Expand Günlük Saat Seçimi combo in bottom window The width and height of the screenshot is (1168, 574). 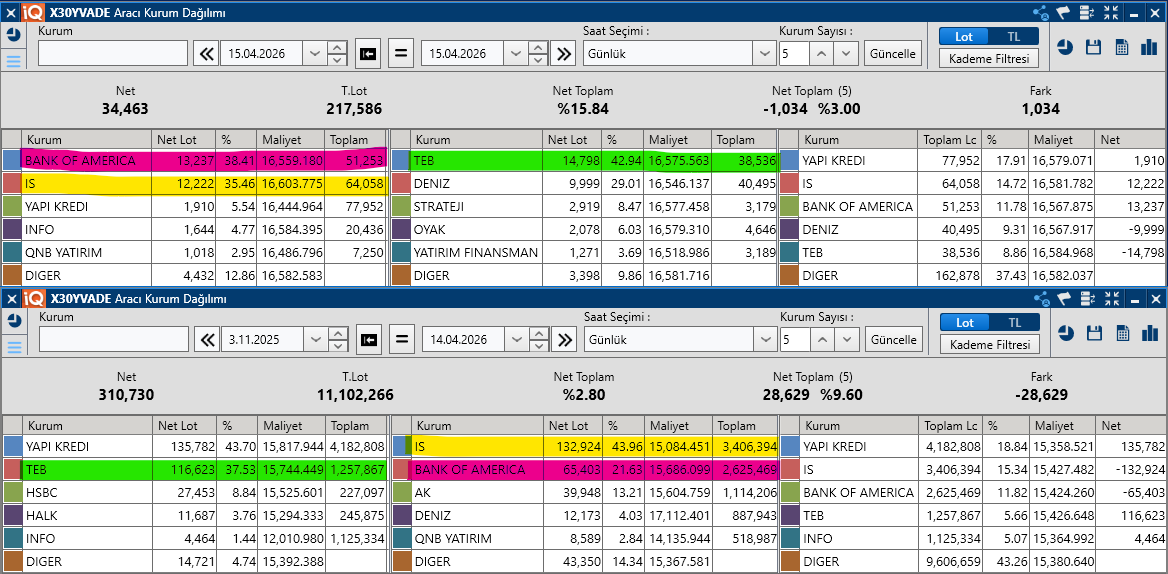[765, 339]
